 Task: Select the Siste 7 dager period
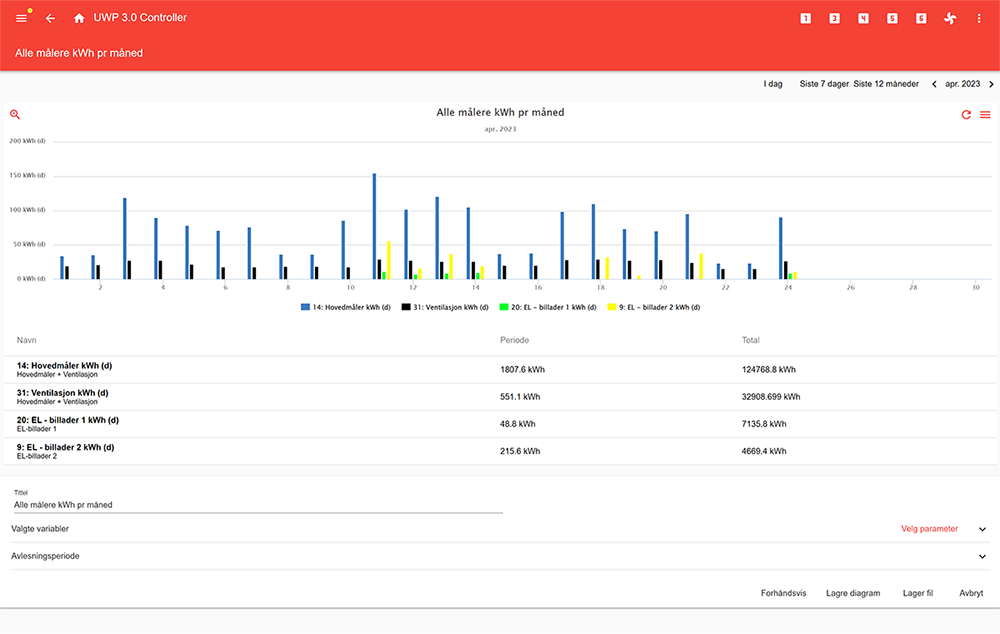click(824, 85)
